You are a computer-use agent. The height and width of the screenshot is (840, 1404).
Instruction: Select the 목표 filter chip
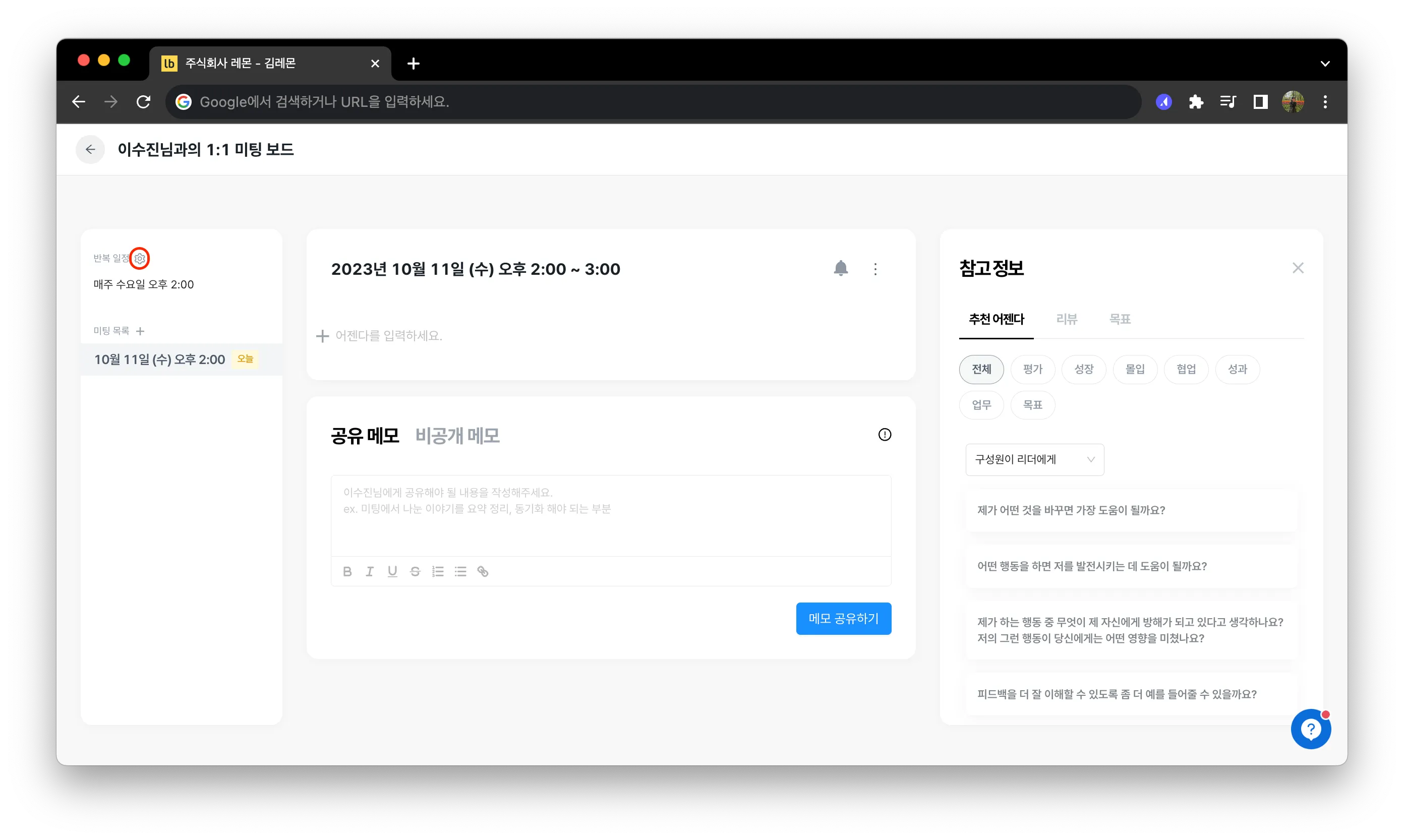click(1033, 405)
